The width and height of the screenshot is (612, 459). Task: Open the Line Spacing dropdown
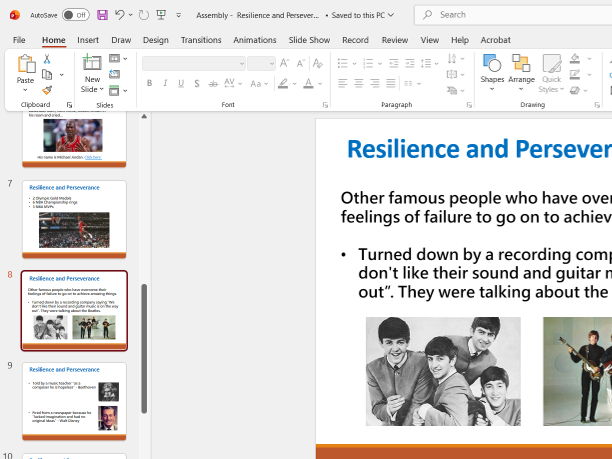coord(429,63)
